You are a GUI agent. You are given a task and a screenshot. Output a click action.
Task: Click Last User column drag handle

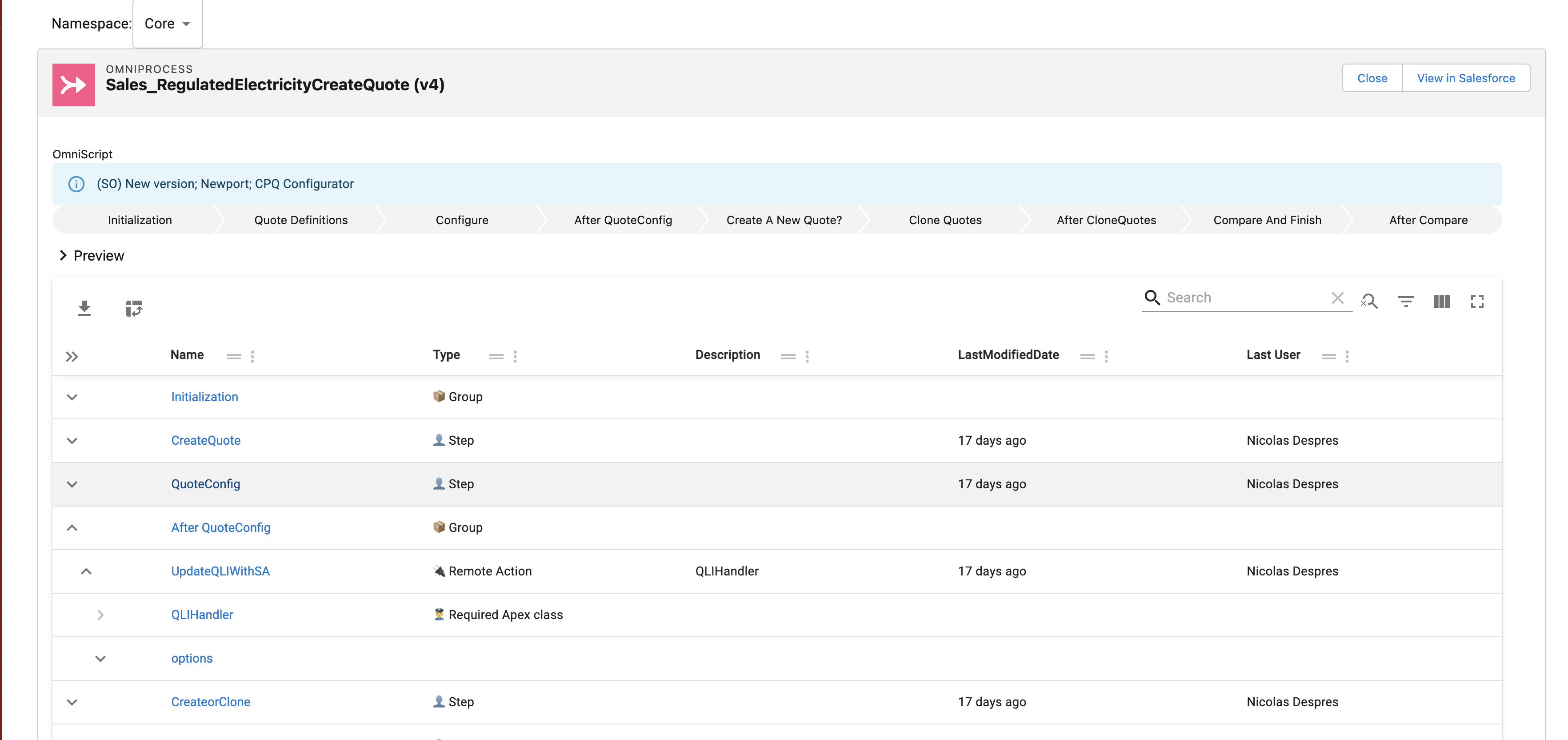coord(1329,356)
